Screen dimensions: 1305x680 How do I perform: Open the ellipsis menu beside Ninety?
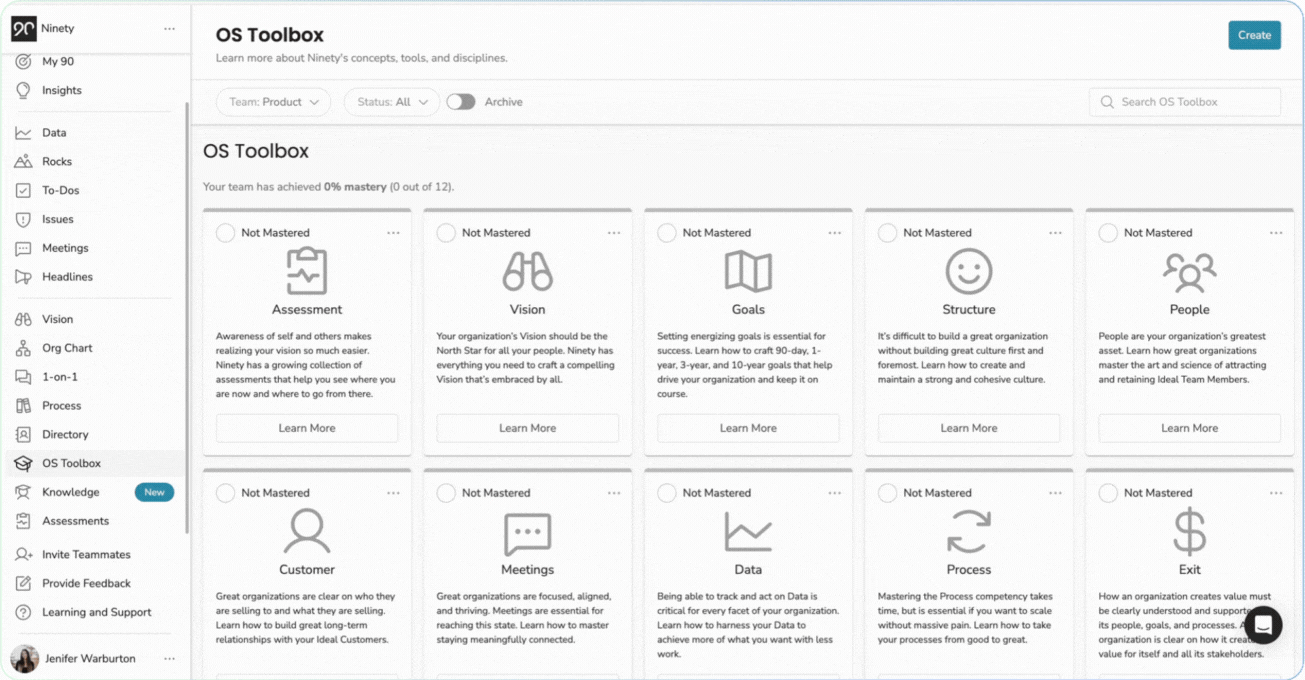click(x=169, y=29)
